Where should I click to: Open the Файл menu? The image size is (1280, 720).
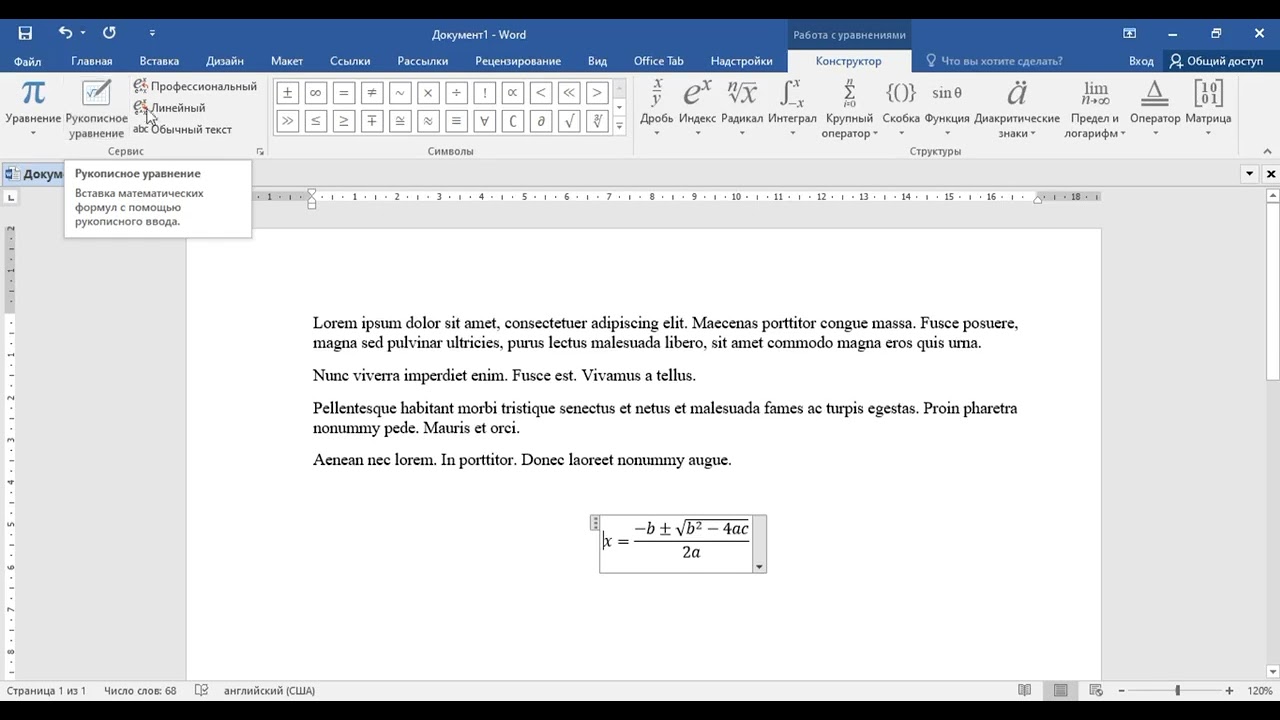(28, 61)
